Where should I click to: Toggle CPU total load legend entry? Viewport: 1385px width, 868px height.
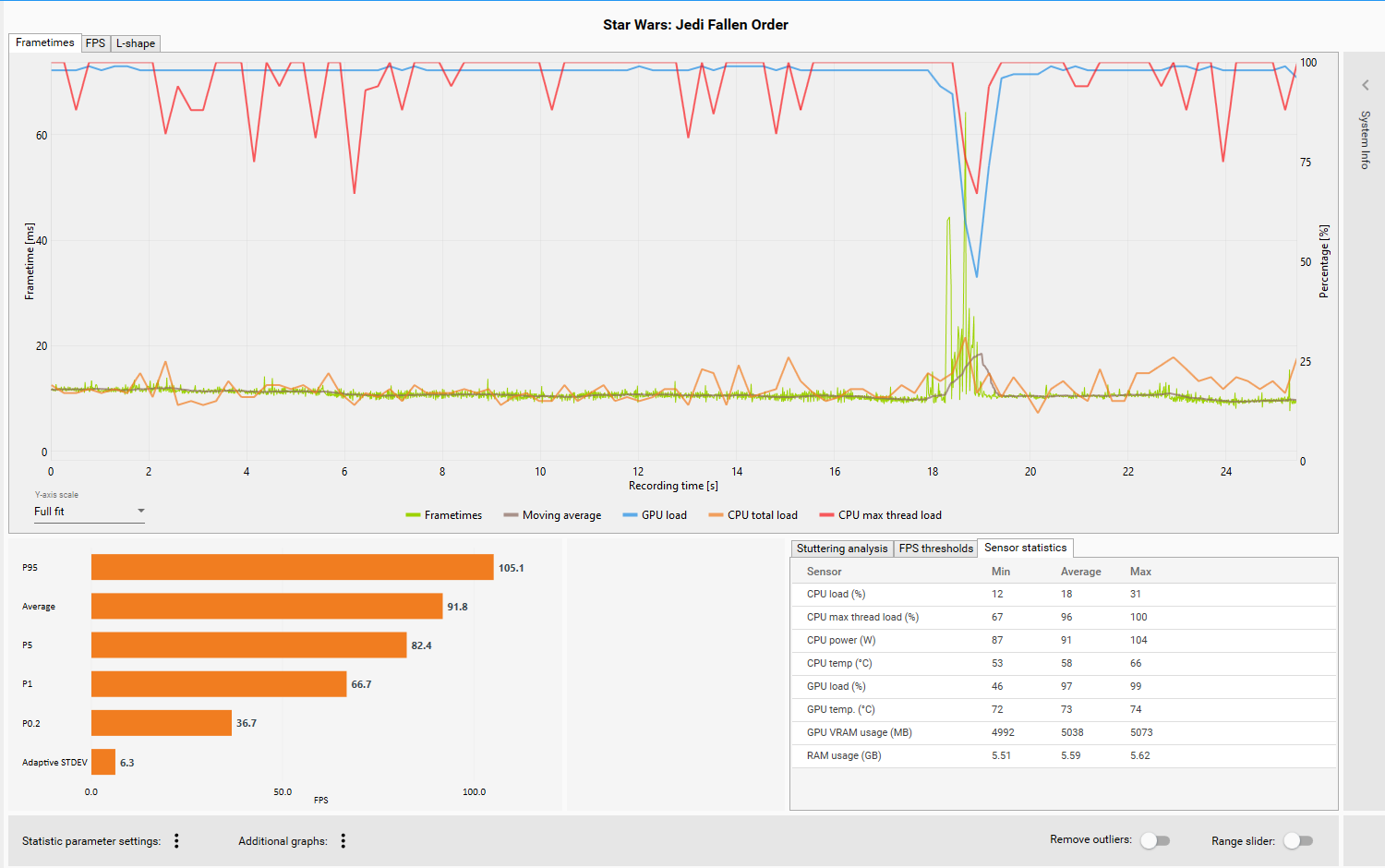tap(753, 515)
